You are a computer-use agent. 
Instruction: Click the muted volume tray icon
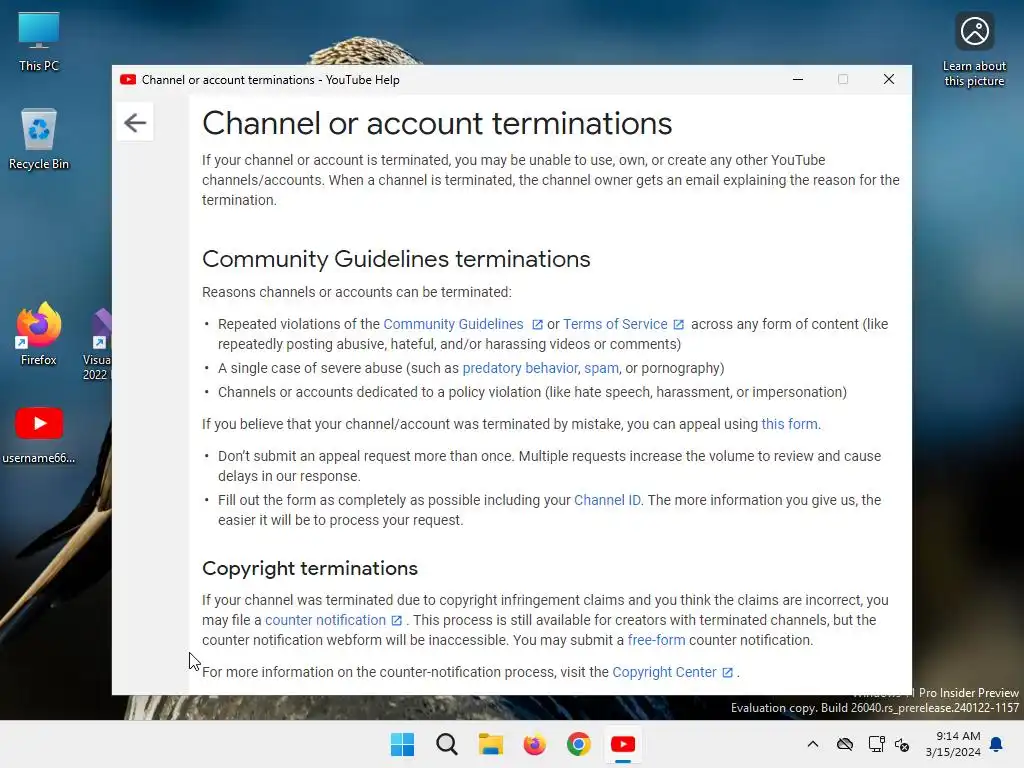[903, 744]
